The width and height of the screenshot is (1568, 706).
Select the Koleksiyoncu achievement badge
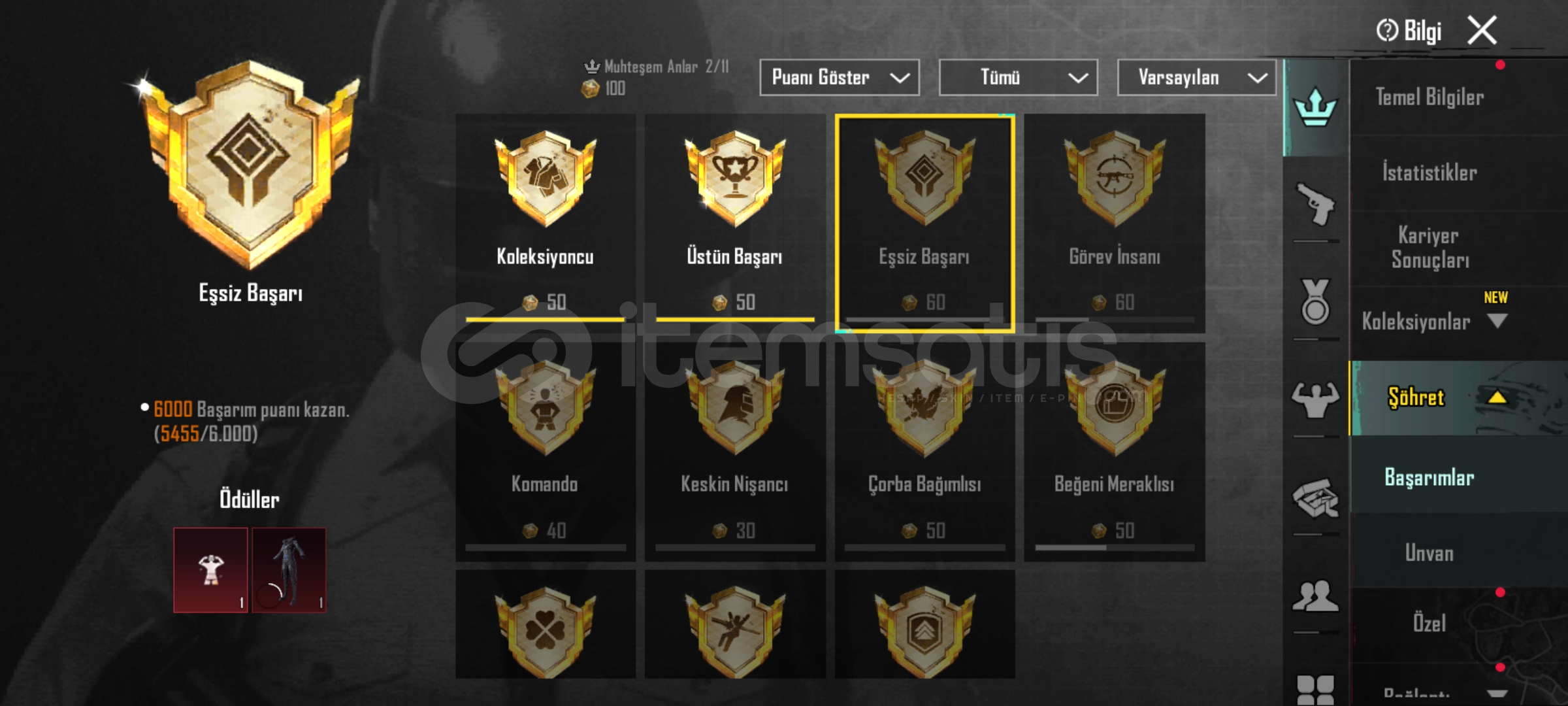545,218
